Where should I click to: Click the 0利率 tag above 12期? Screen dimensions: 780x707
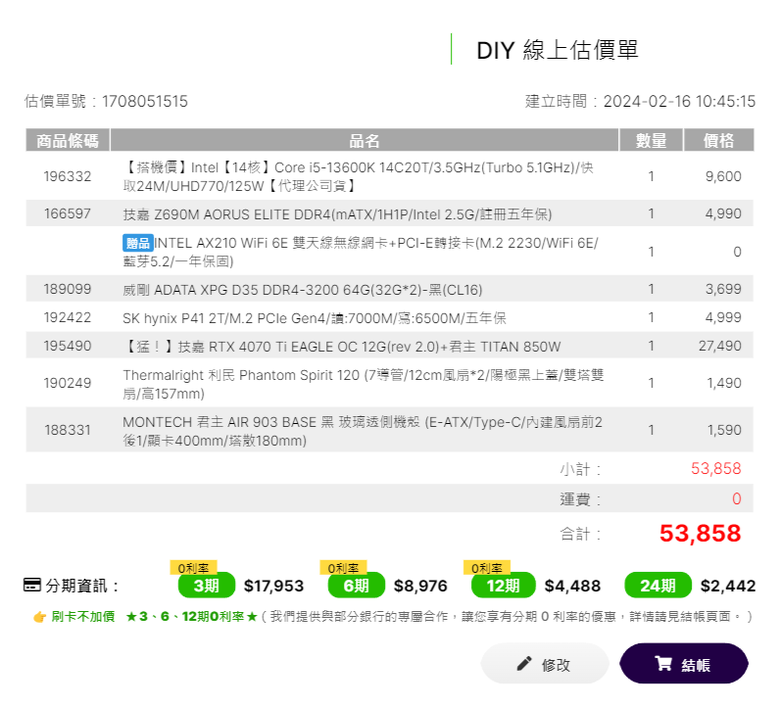pyautogui.click(x=487, y=568)
